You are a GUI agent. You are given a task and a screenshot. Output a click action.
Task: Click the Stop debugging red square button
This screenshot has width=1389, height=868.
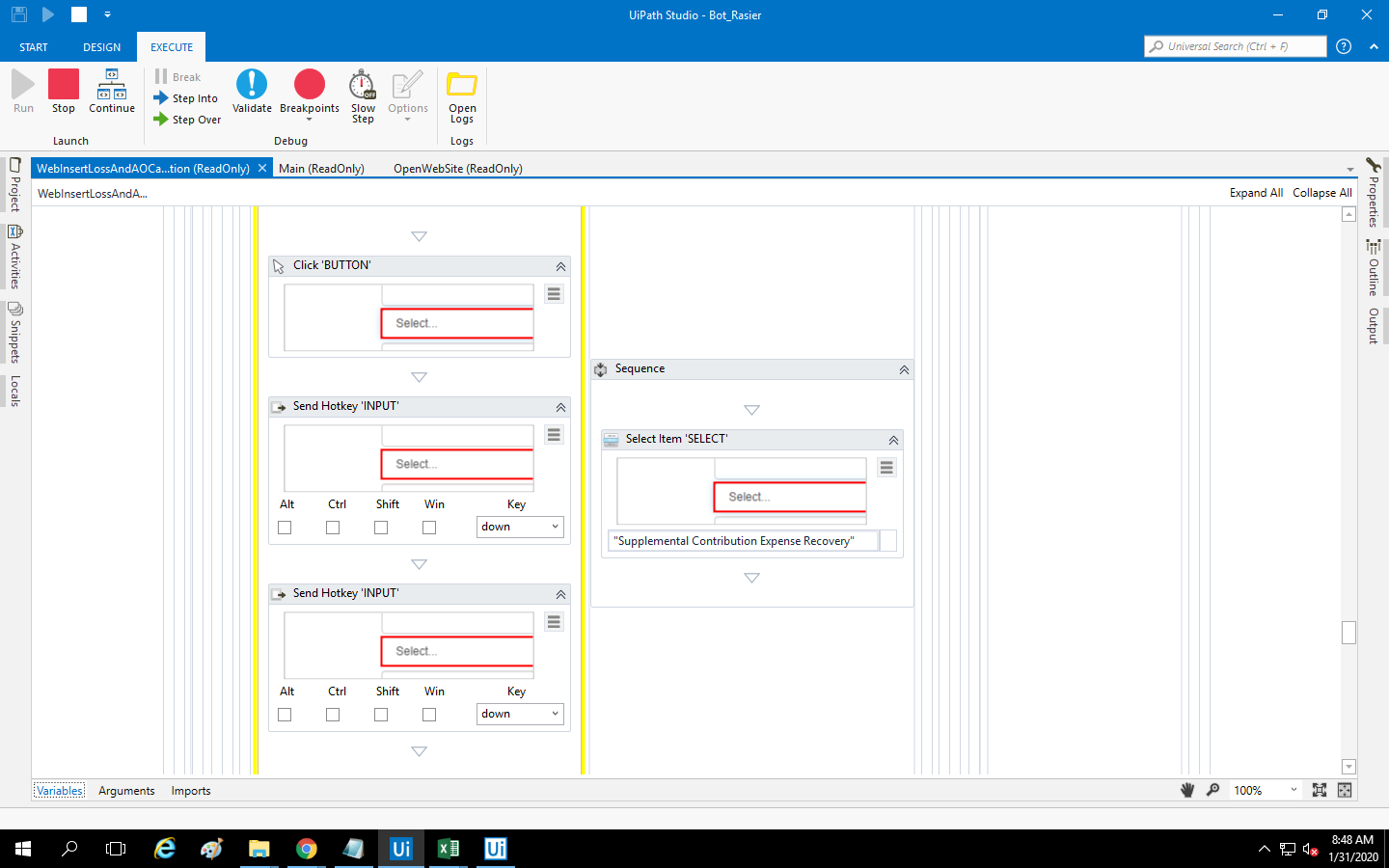click(x=64, y=84)
